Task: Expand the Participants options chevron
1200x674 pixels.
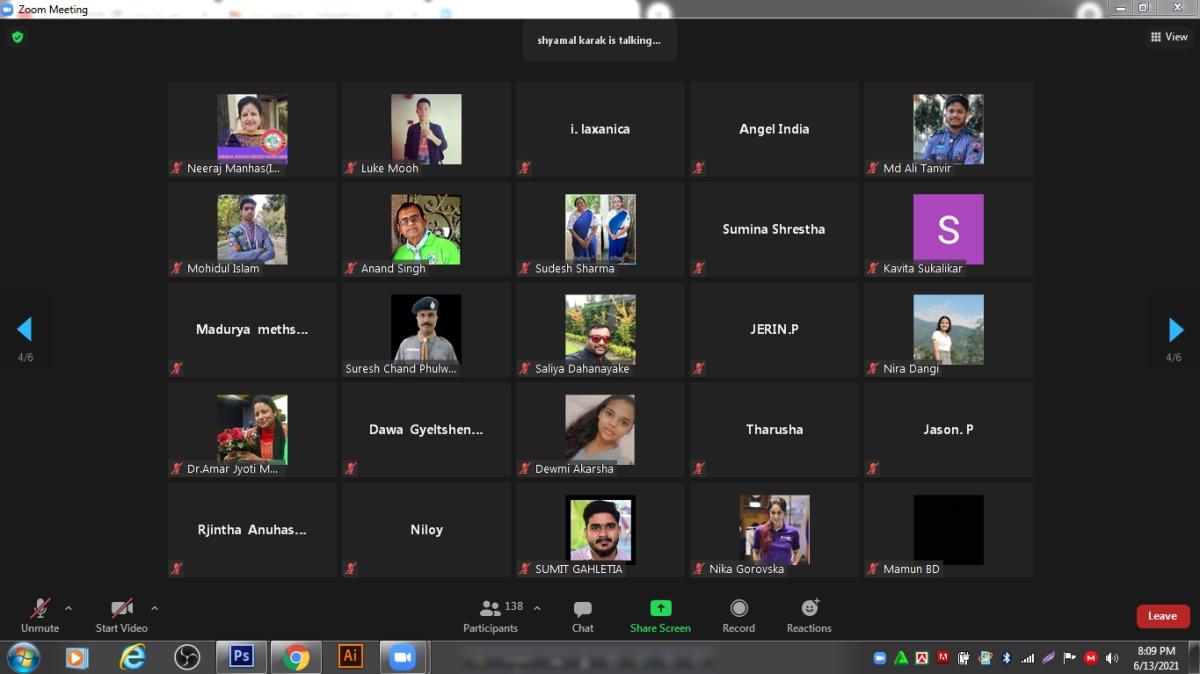Action: [536, 606]
